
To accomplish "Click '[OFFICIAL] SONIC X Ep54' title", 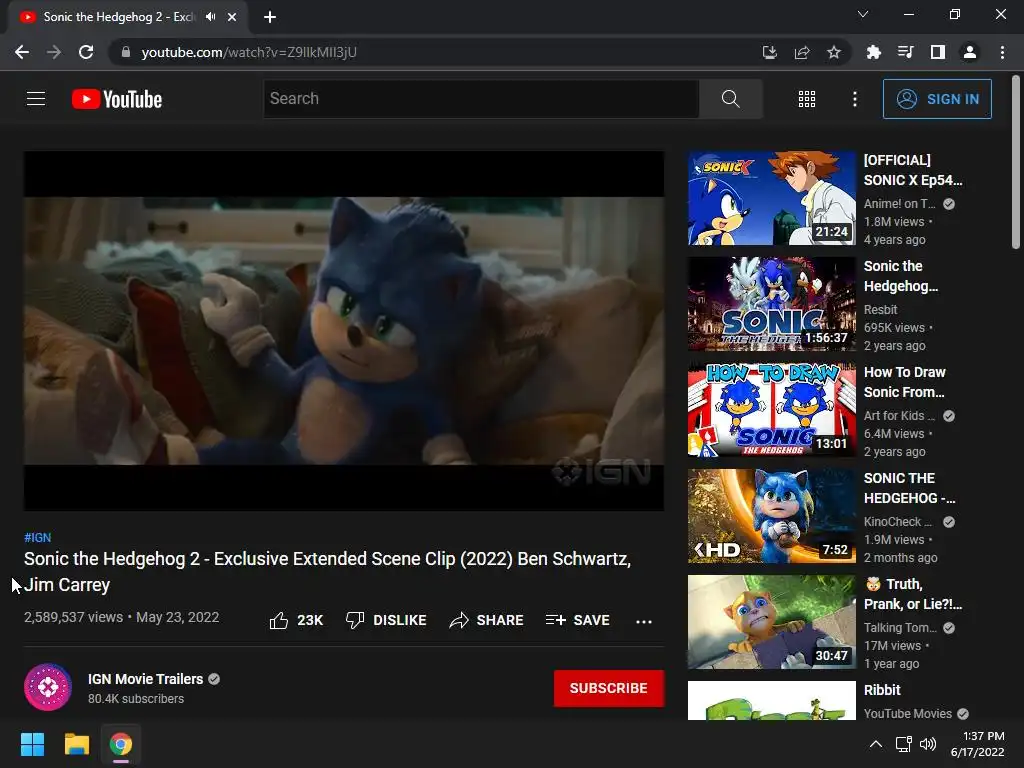I will point(913,170).
